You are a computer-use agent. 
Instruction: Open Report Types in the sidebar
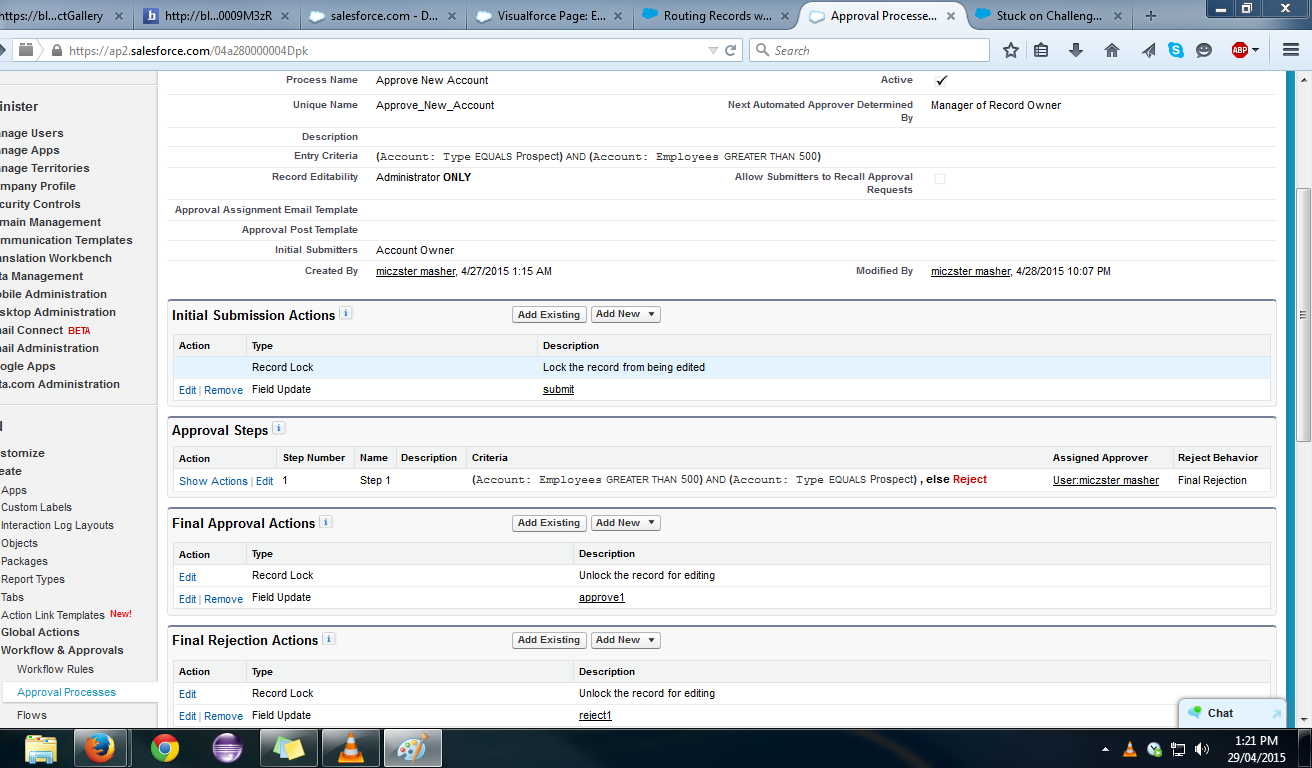[33, 579]
